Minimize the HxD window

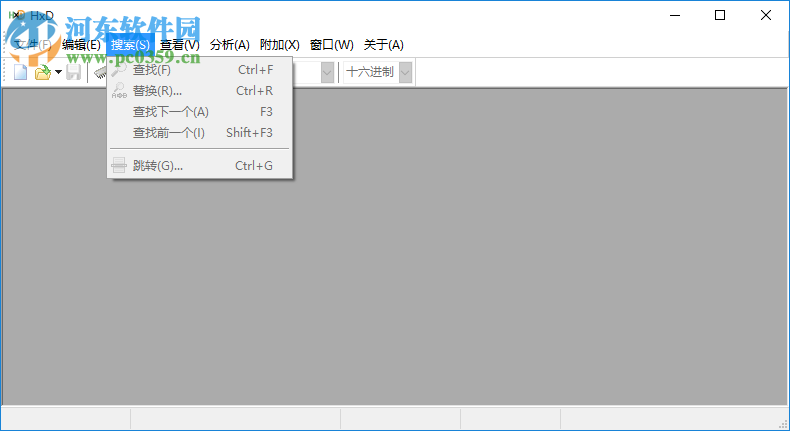[x=675, y=15]
